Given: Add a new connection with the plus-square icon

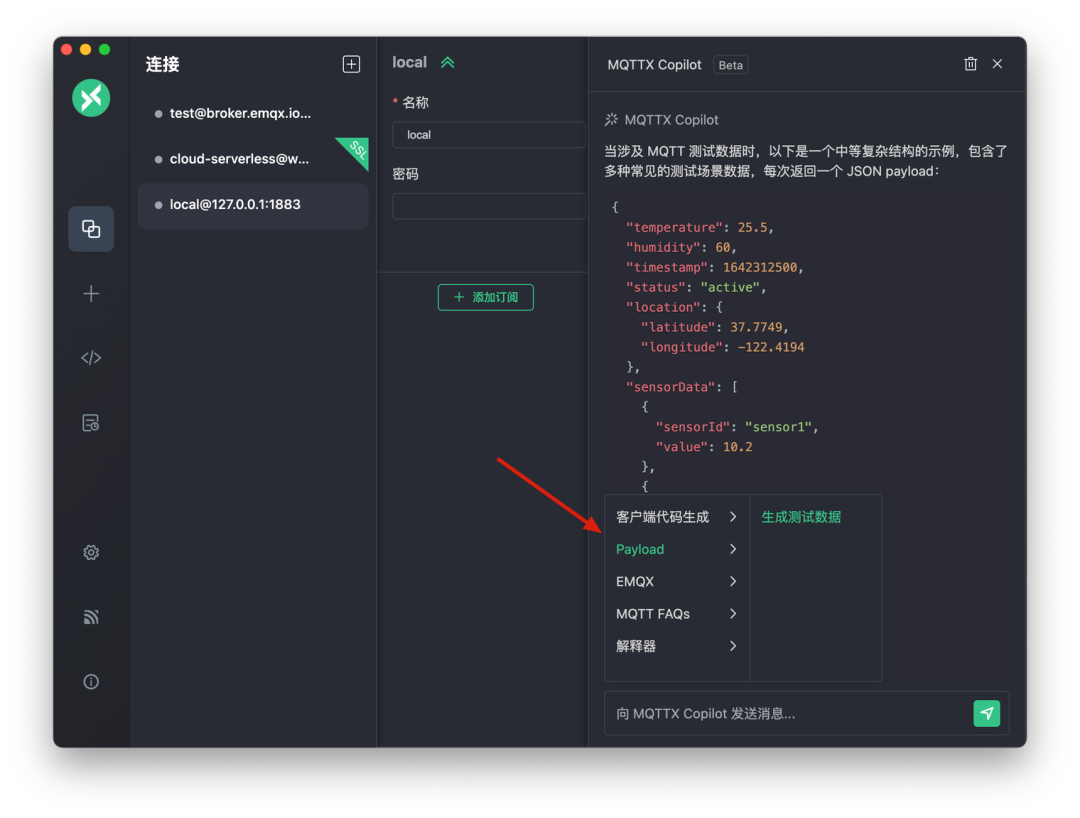Looking at the screenshot, I should [x=351, y=64].
